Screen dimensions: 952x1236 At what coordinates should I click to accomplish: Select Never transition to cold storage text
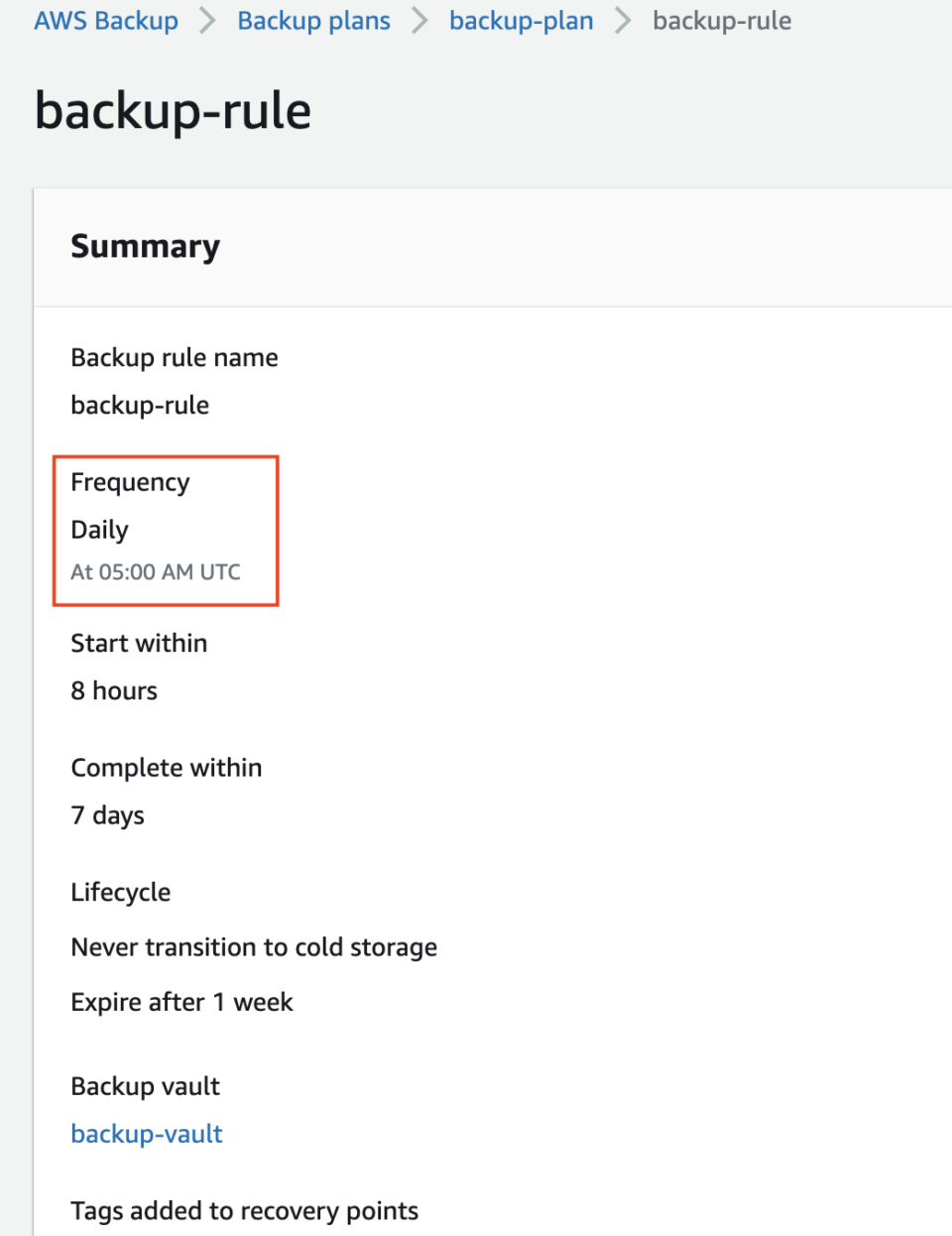tap(254, 946)
